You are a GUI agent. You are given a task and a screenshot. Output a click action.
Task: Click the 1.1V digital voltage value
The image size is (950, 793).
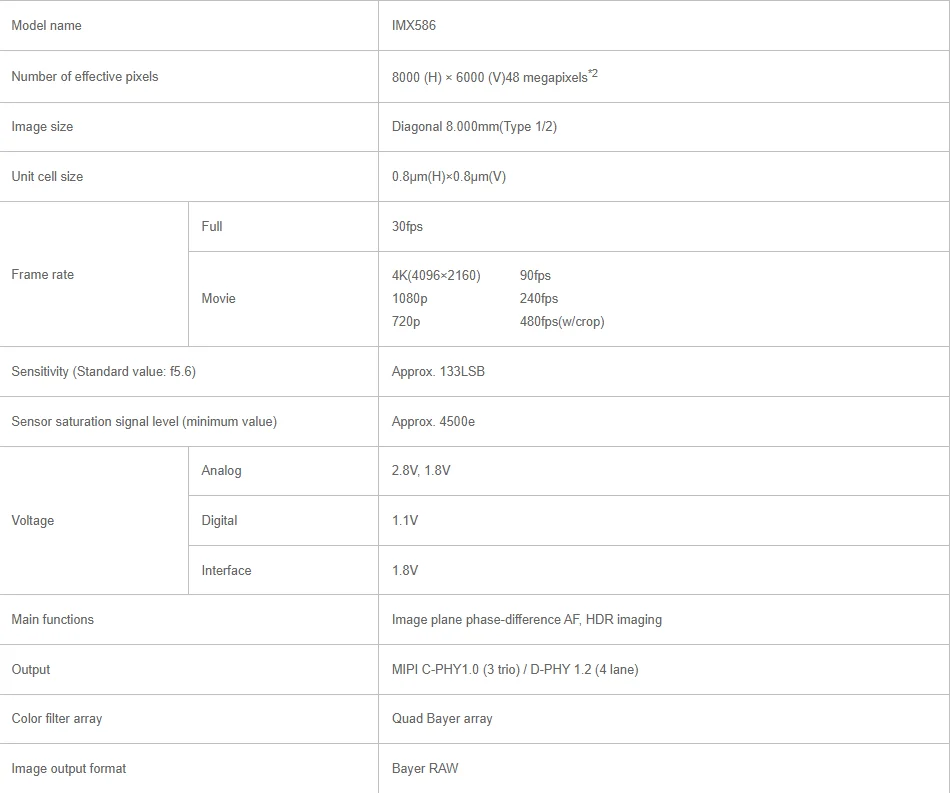pos(405,521)
